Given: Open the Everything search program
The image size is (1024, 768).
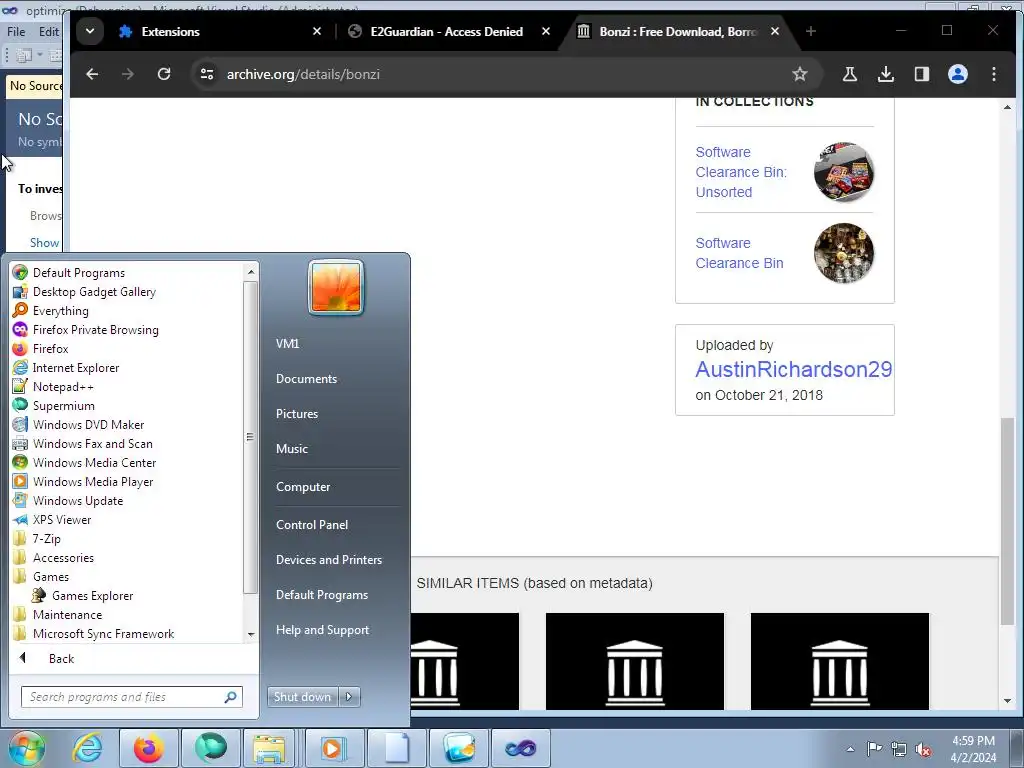Looking at the screenshot, I should coord(61,311).
